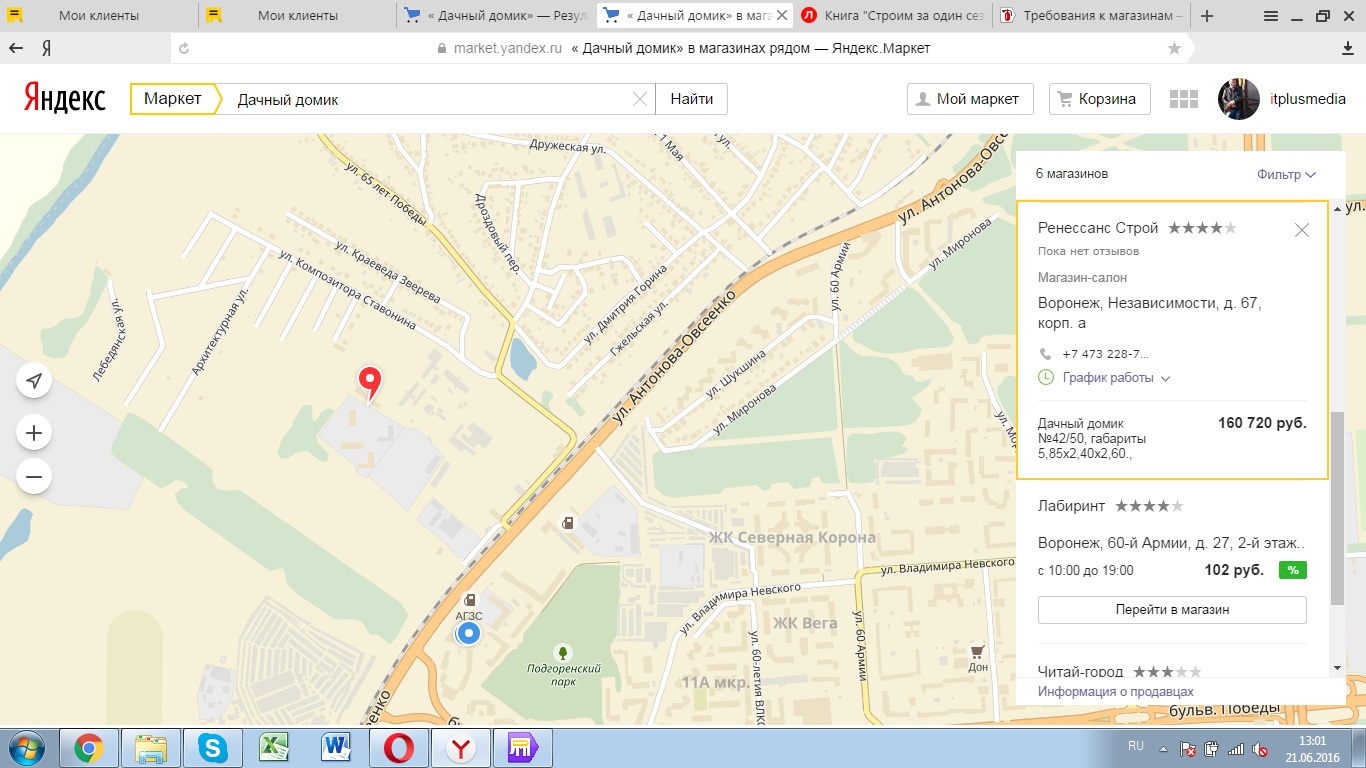Open a new browser tab with plus
This screenshot has width=1366, height=768.
tap(1207, 16)
